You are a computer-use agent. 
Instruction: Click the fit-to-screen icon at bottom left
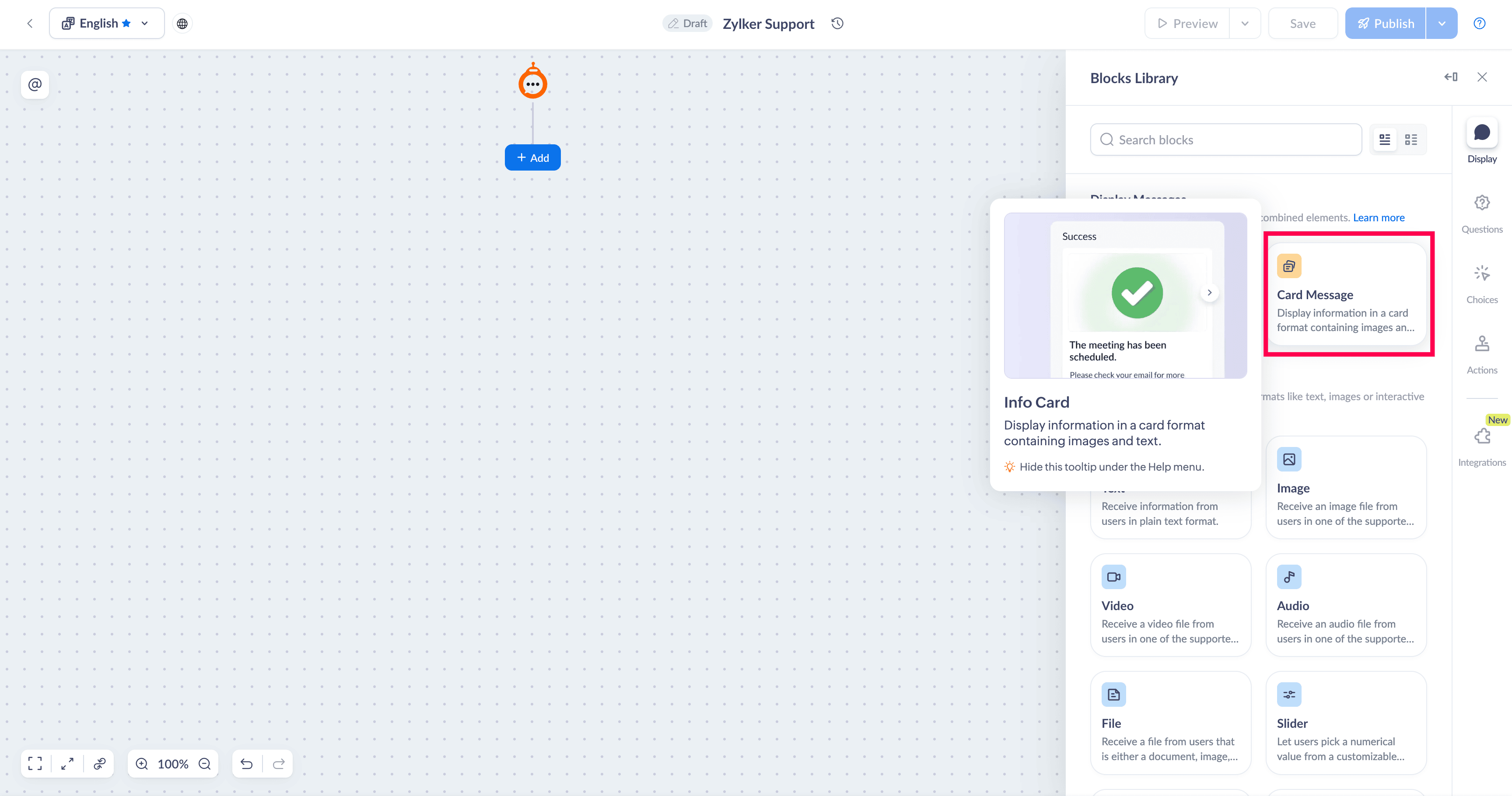click(x=35, y=764)
